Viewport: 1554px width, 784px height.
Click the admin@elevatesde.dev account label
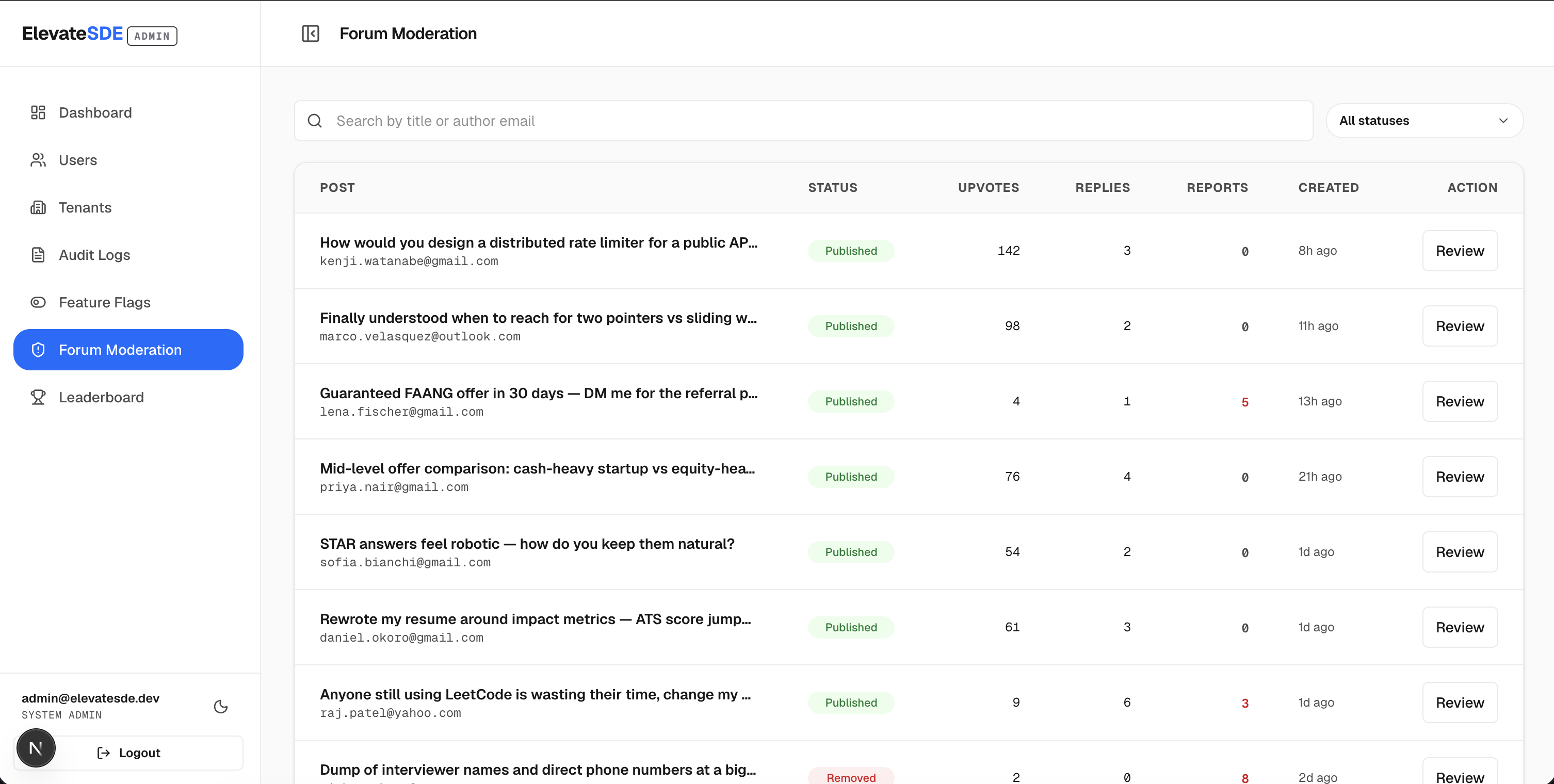pos(90,698)
